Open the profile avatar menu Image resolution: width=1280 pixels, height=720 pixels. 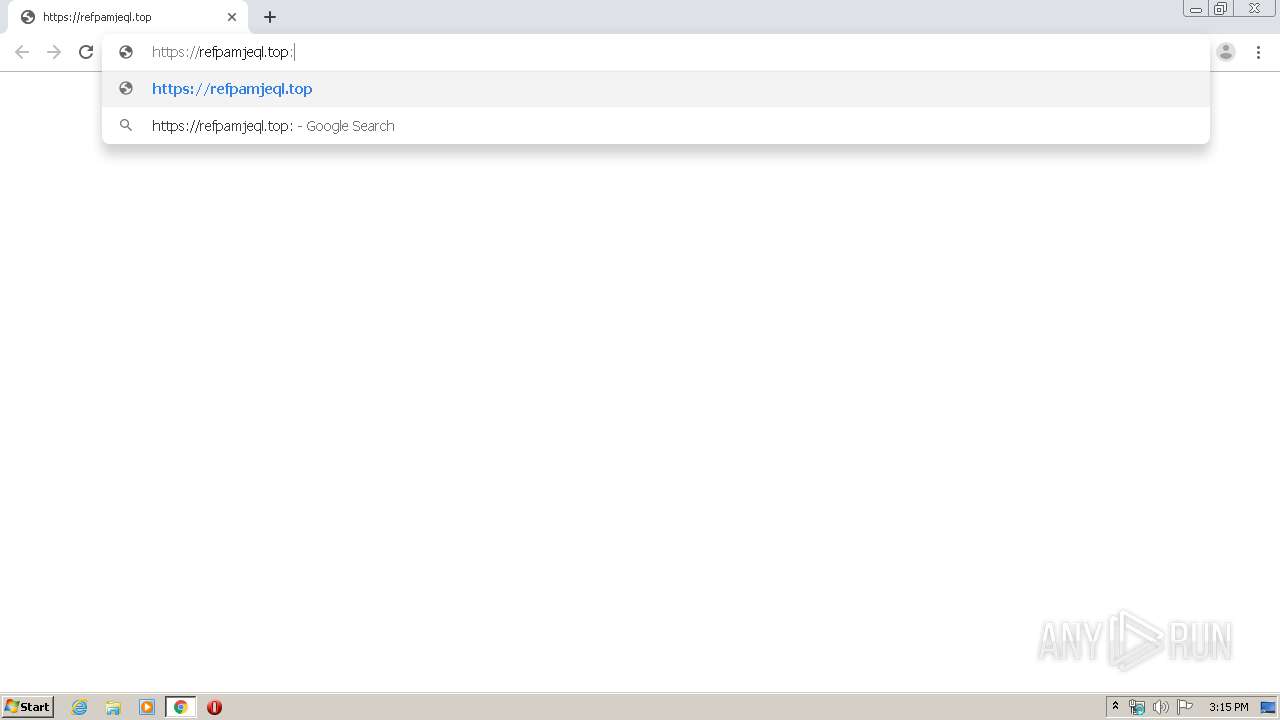[1226, 52]
